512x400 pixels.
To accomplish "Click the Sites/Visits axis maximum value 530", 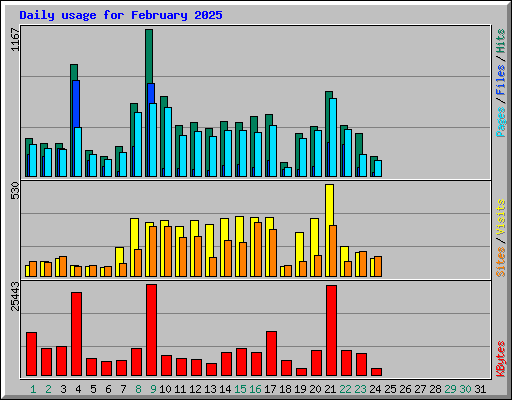I will tap(15, 191).
